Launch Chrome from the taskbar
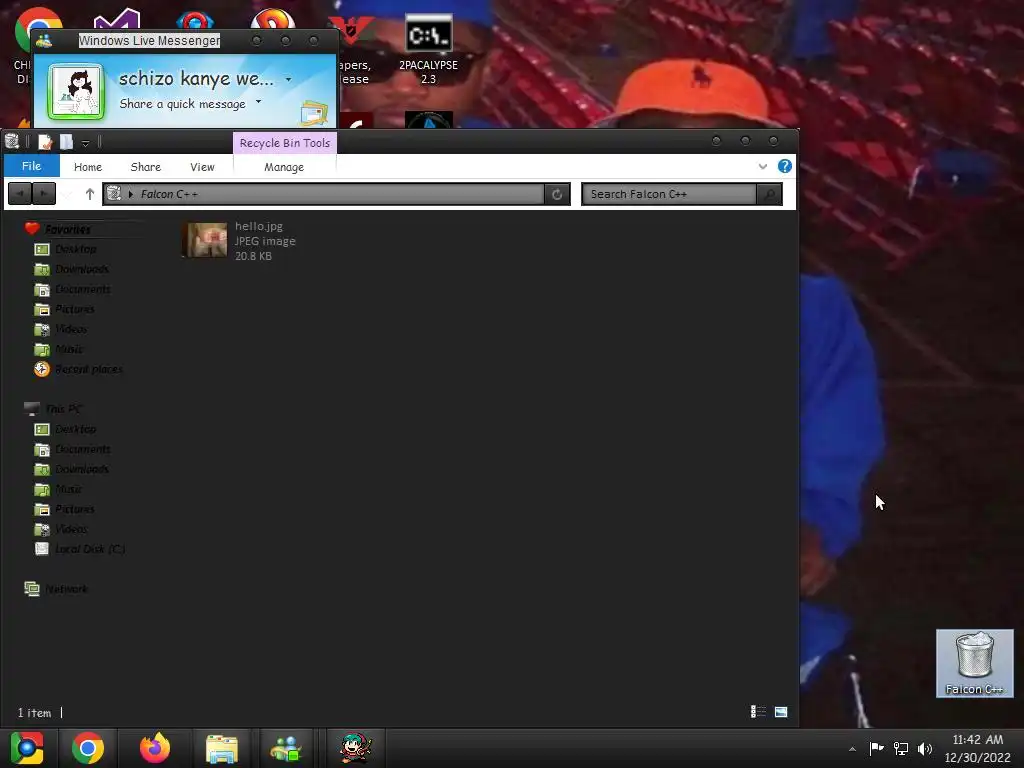The height and width of the screenshot is (768, 1024). pyautogui.click(x=88, y=748)
